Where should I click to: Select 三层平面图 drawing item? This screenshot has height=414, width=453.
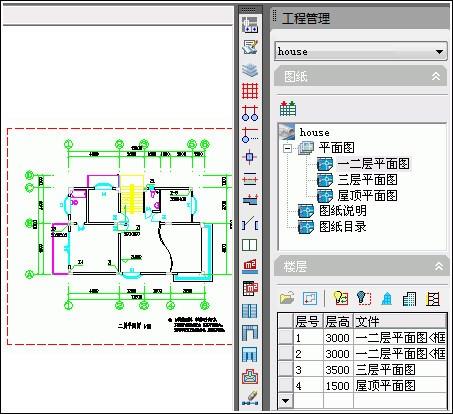[x=367, y=180]
